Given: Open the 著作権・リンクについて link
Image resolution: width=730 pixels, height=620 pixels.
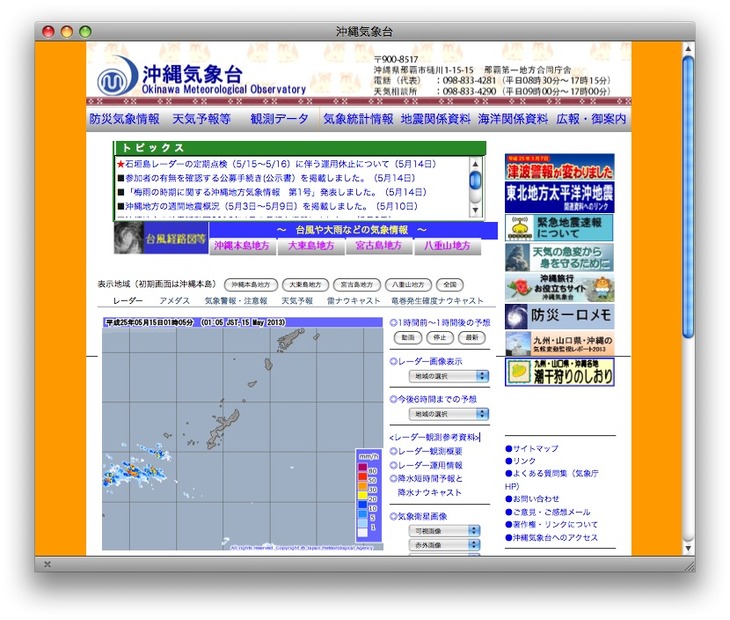Looking at the screenshot, I should click(x=552, y=525).
